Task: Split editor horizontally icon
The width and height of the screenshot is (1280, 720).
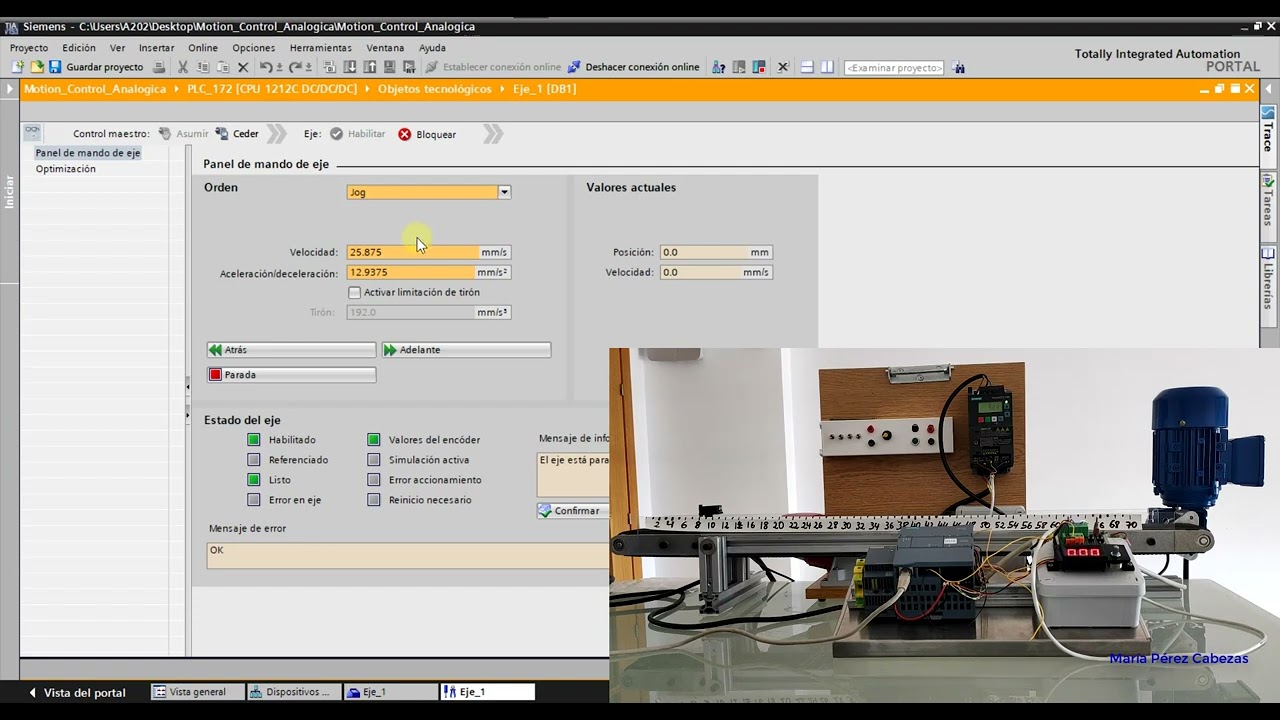Action: [807, 67]
